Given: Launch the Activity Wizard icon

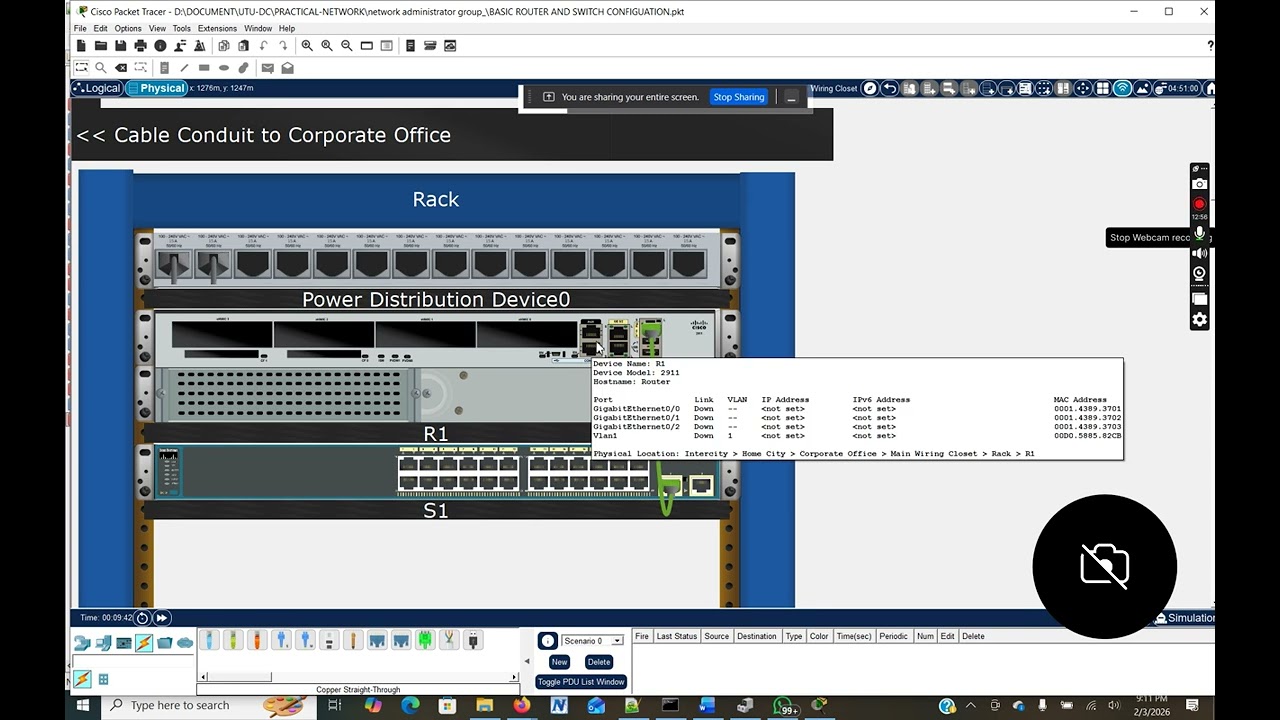Looking at the screenshot, I should (x=201, y=46).
